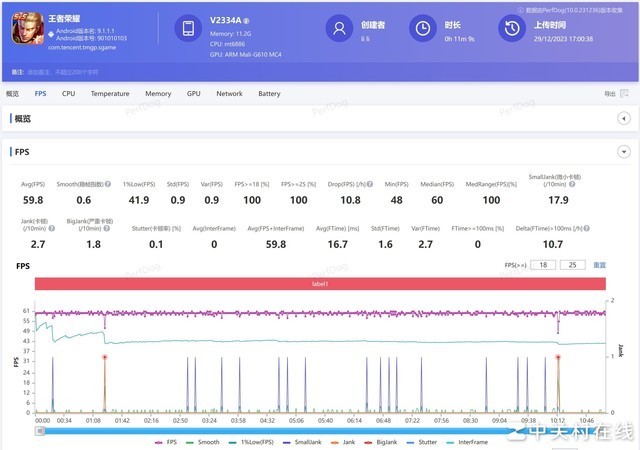Viewport: 640px width, 450px height.
Task: Collapse the FPS section with arrow
Action: pyautogui.click(x=624, y=152)
